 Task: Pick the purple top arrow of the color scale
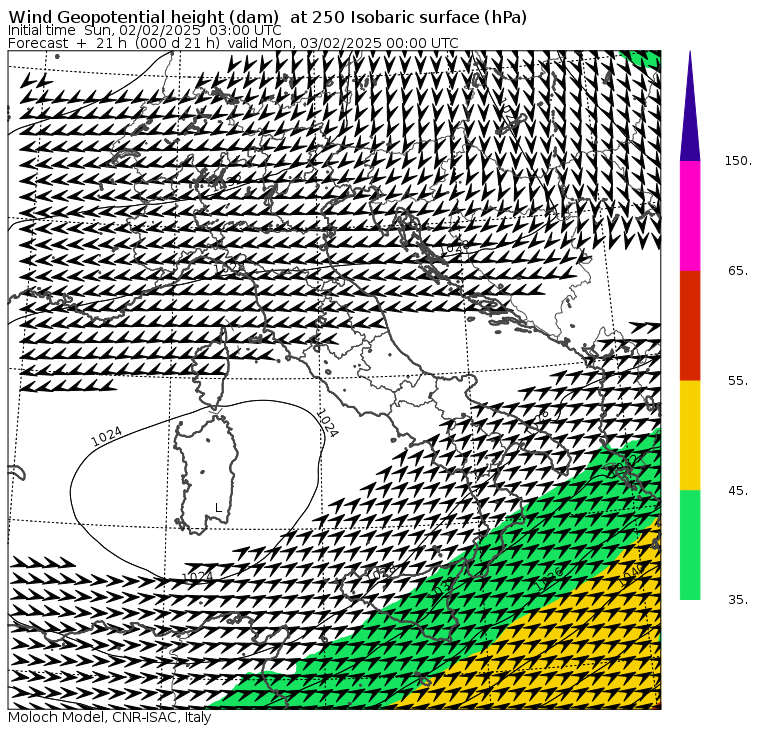click(690, 106)
